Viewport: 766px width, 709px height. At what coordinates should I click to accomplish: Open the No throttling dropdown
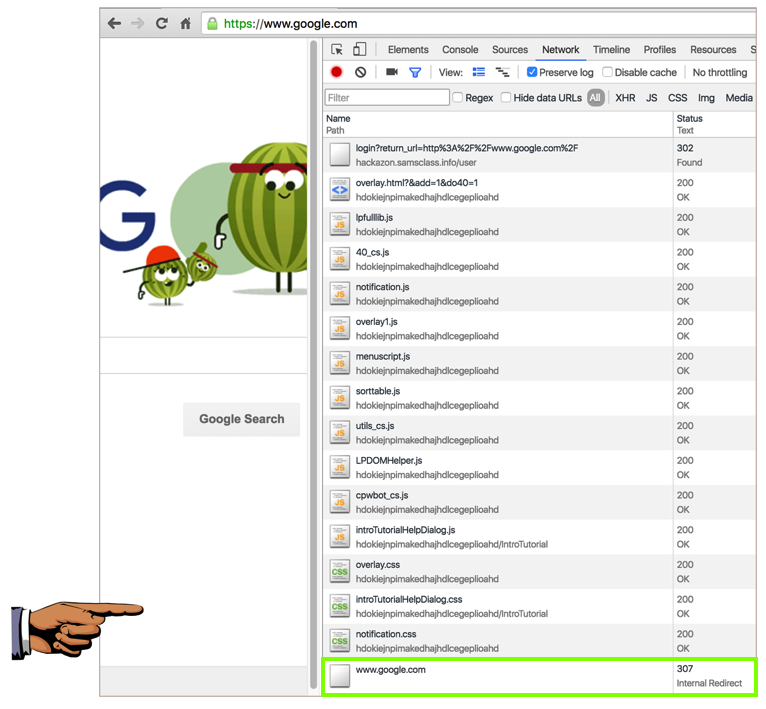[x=720, y=73]
